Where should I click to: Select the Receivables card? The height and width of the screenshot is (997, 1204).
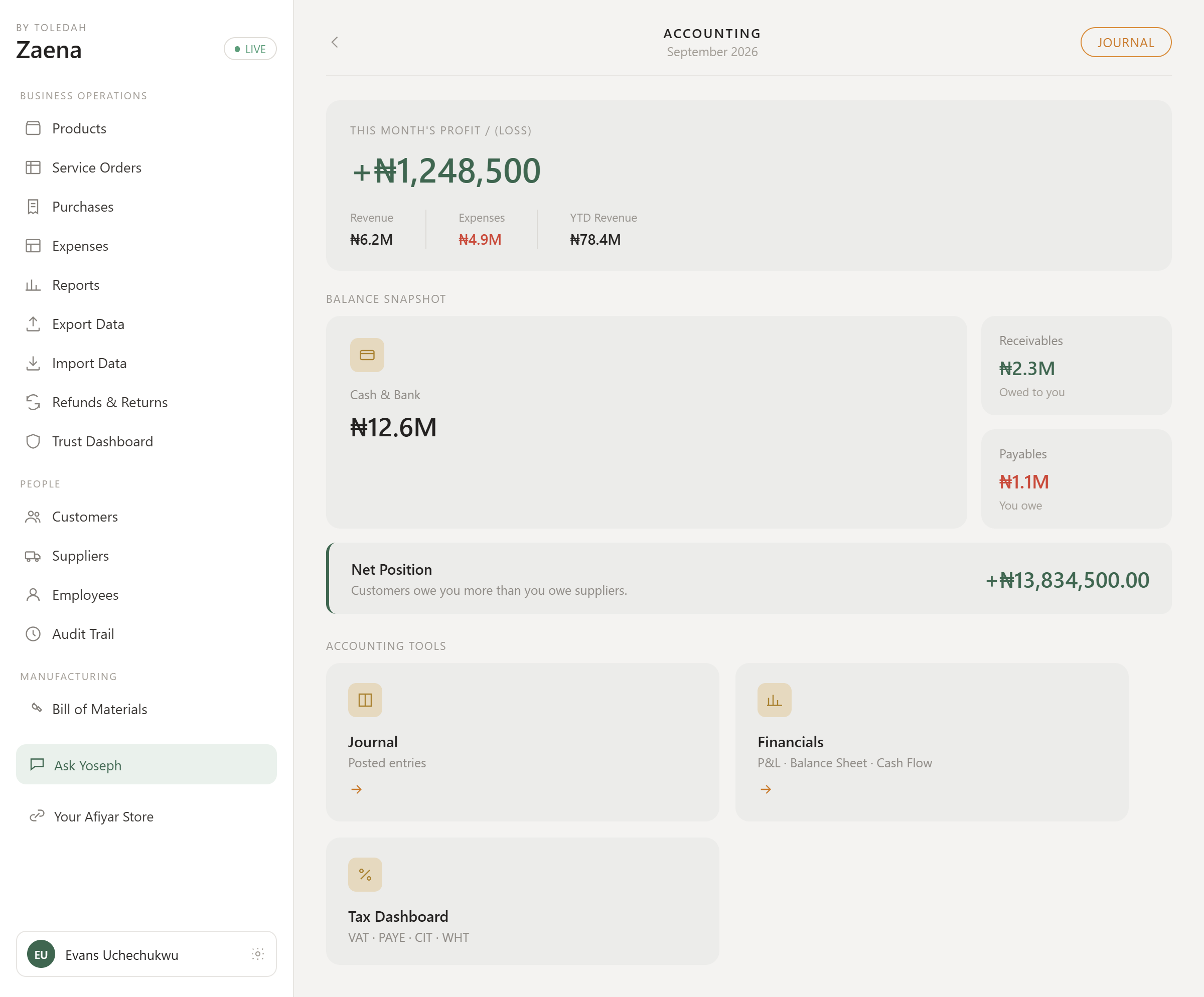coord(1076,366)
